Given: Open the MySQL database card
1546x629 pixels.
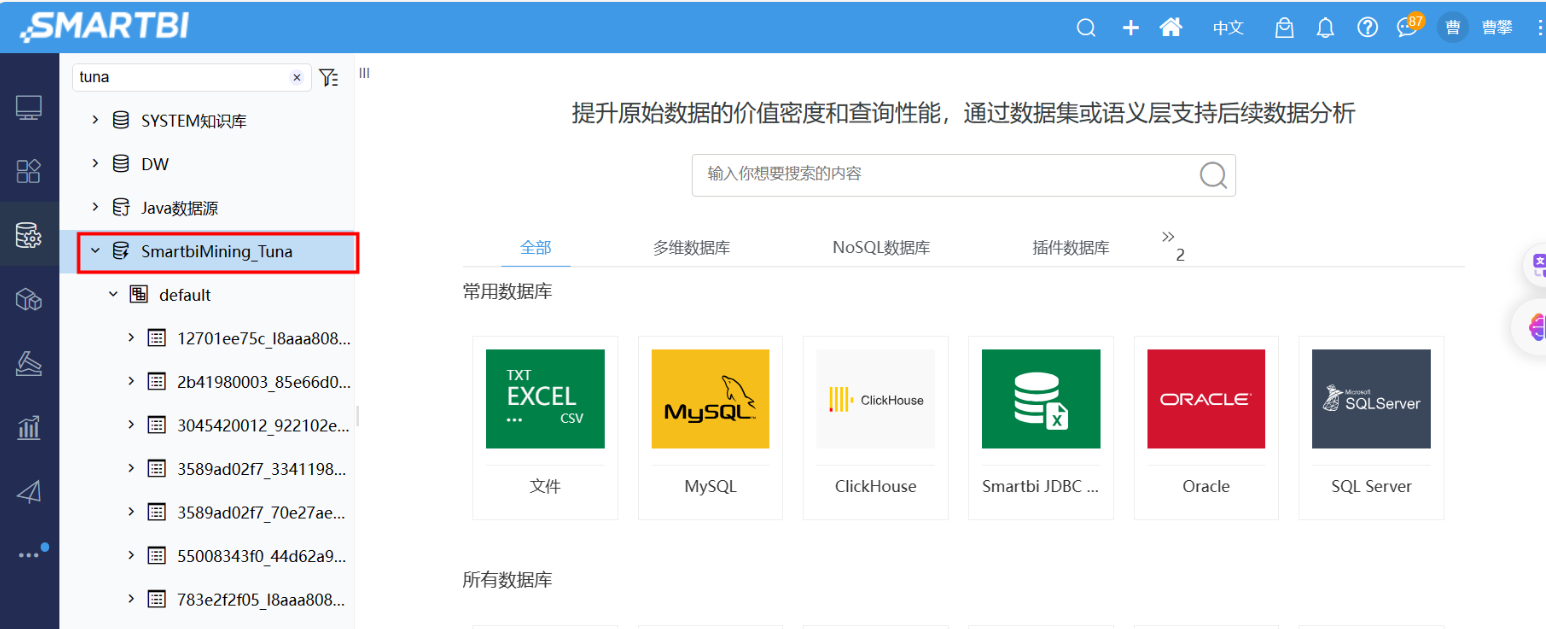Looking at the screenshot, I should [x=710, y=427].
